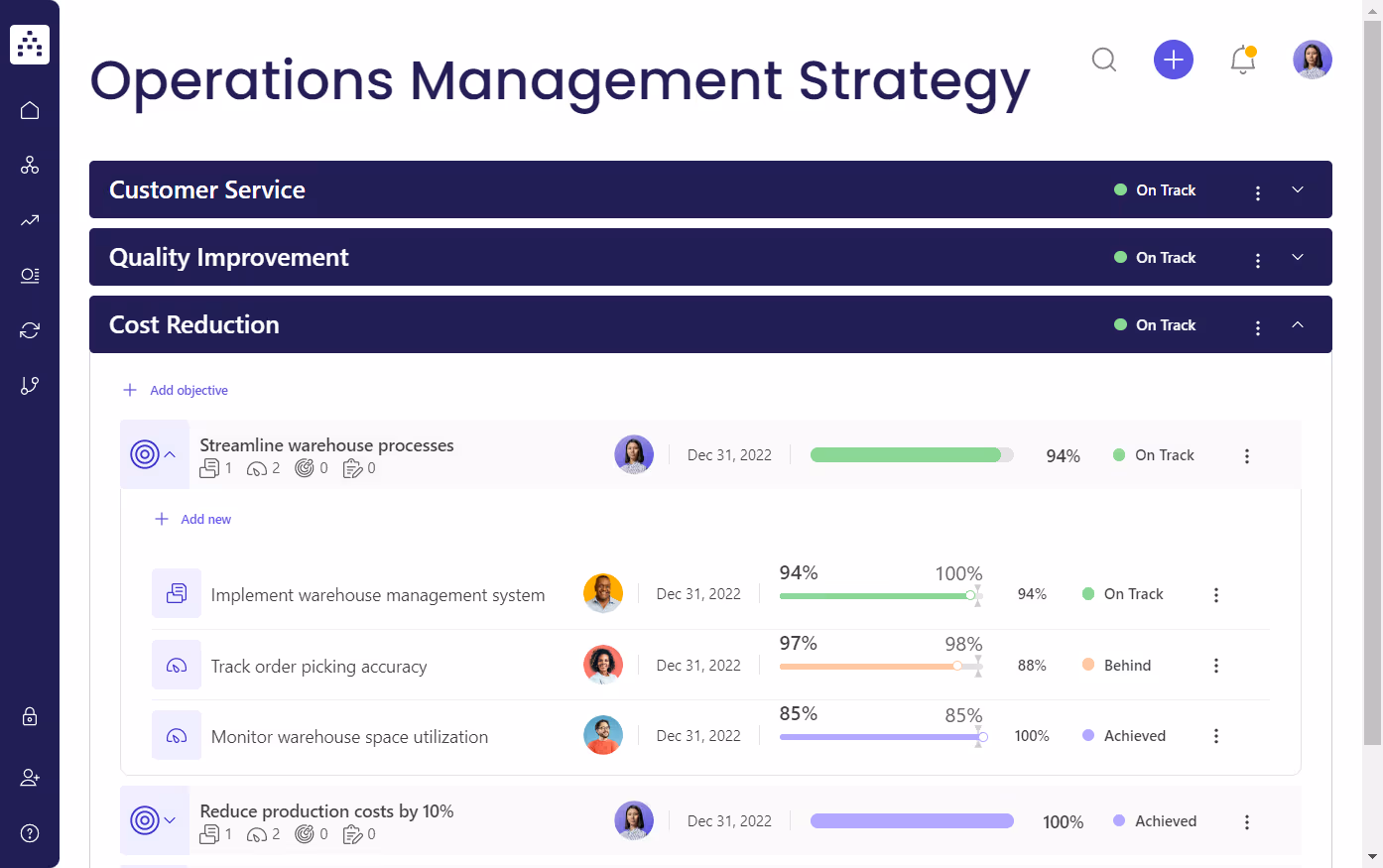Open the trends/insights sidebar icon
The width and height of the screenshot is (1383, 868).
pos(29,220)
